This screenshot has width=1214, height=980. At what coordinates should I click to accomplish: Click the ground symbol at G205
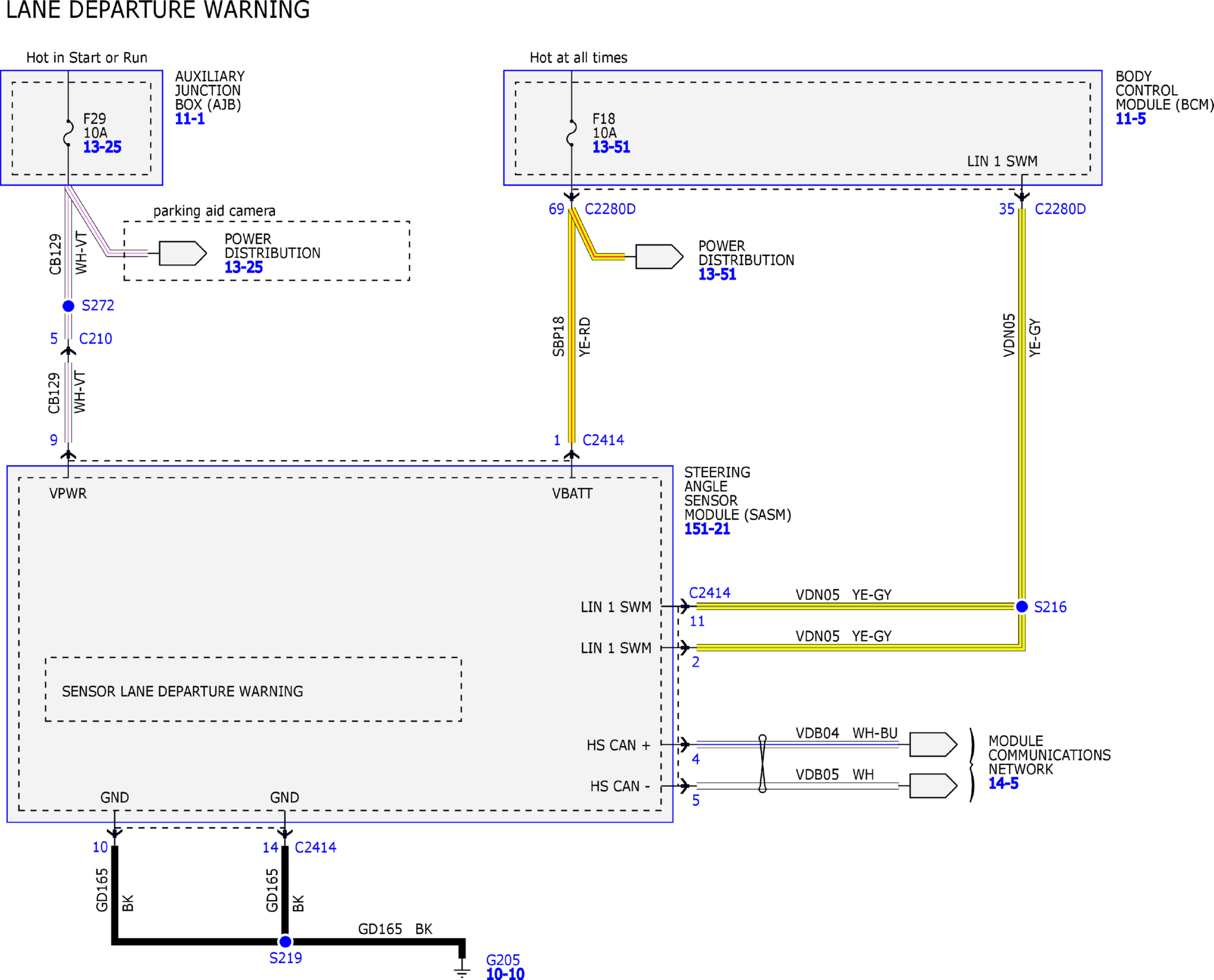click(x=462, y=970)
